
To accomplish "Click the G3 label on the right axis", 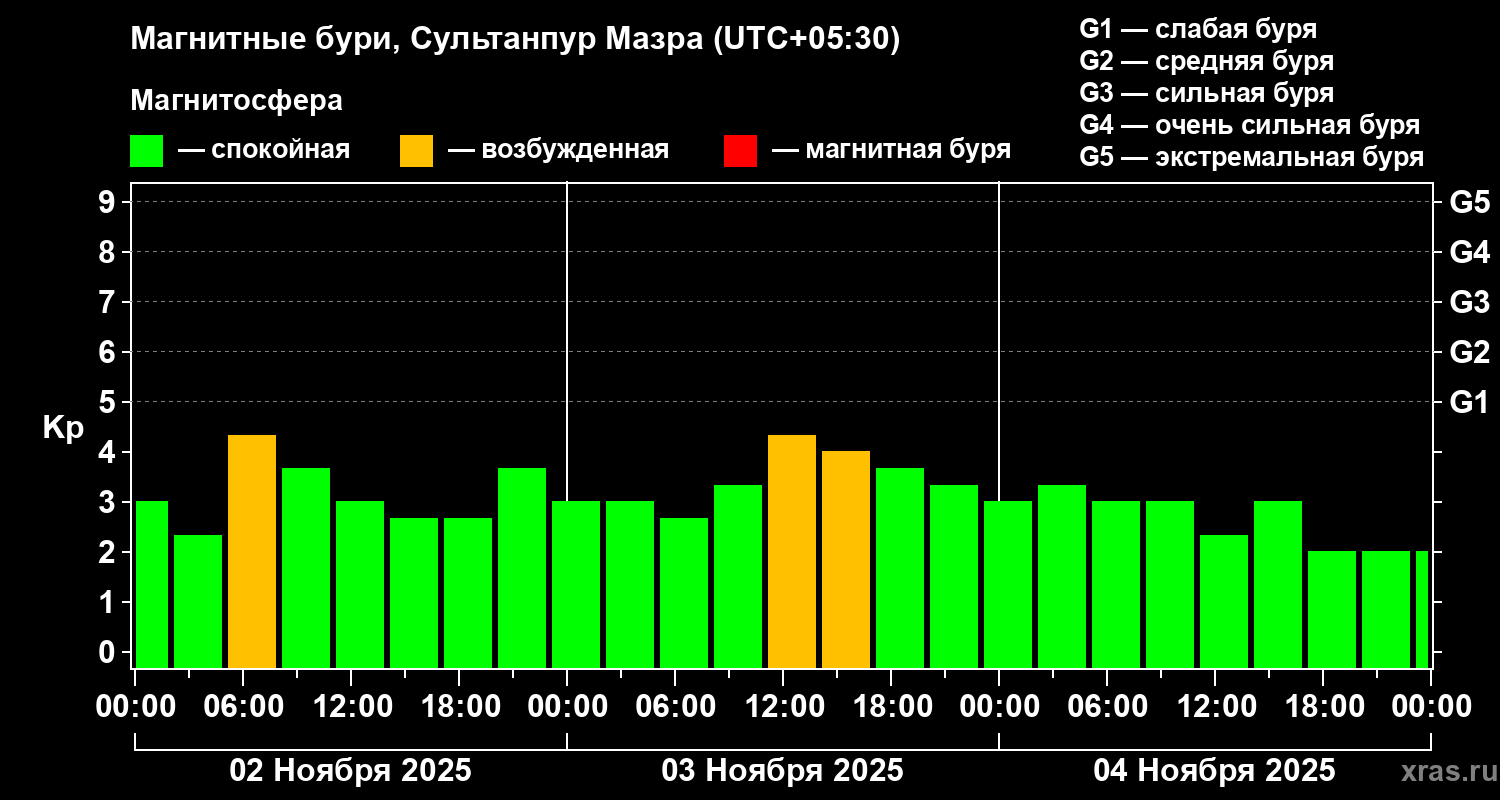I will [1469, 302].
